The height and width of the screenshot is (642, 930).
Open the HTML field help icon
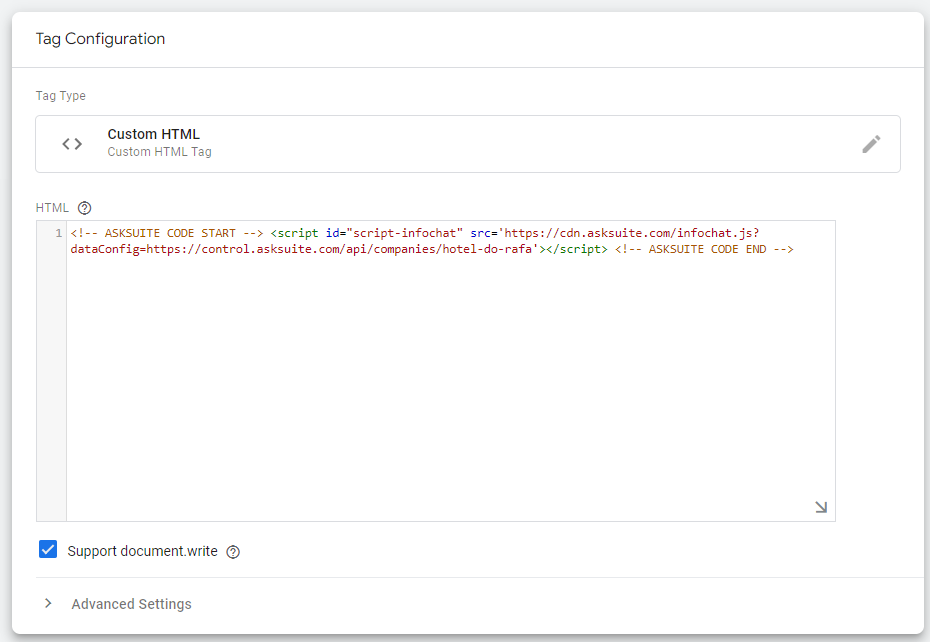click(85, 208)
